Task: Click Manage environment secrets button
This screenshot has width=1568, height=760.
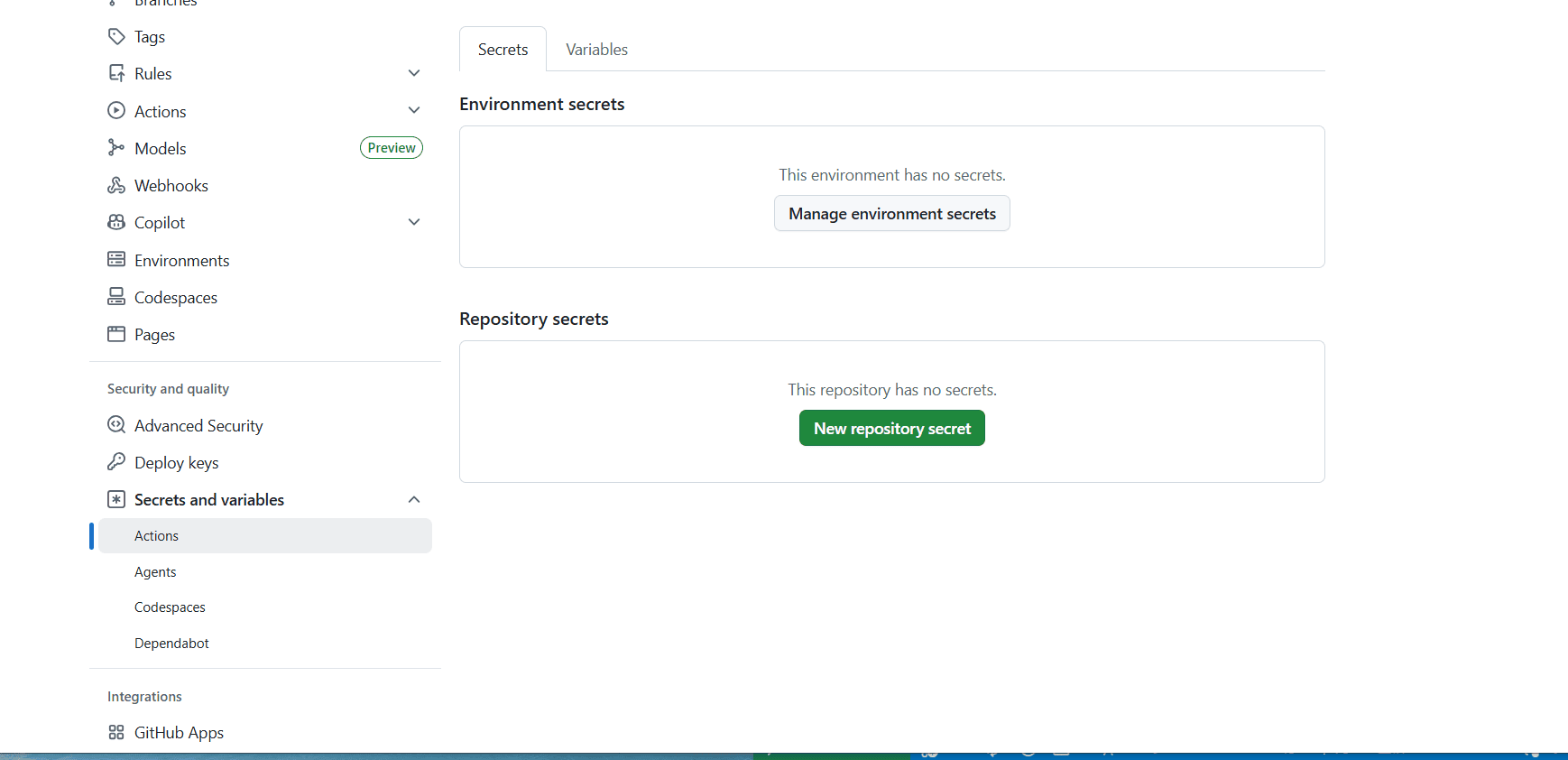Action: click(x=892, y=214)
